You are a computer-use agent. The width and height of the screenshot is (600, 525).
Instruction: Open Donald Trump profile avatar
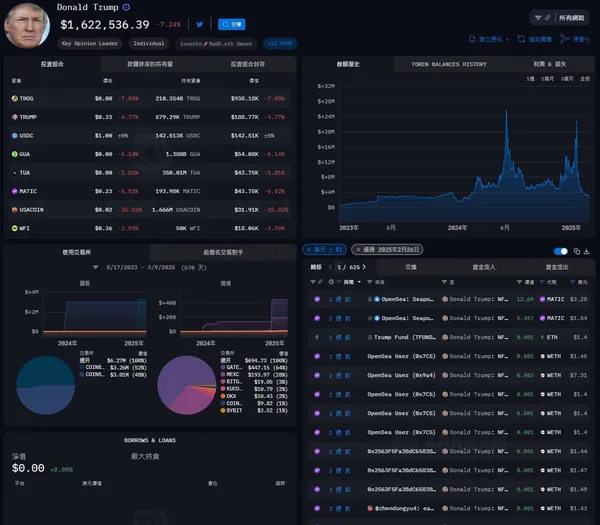click(x=27, y=24)
